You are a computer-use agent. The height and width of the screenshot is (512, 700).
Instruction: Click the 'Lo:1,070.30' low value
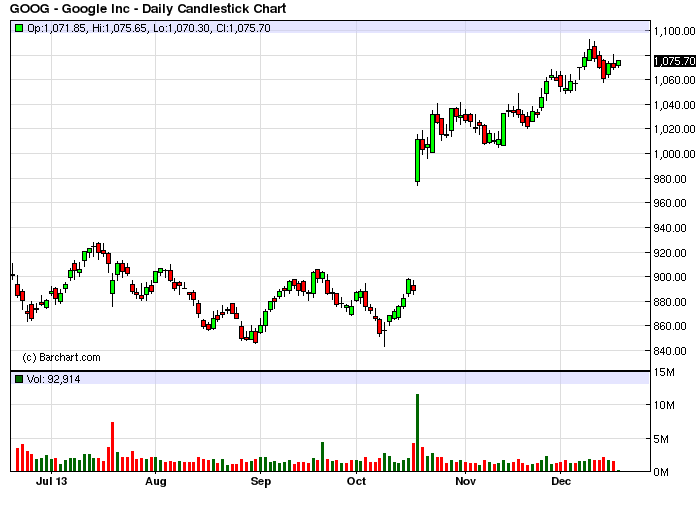pos(181,28)
